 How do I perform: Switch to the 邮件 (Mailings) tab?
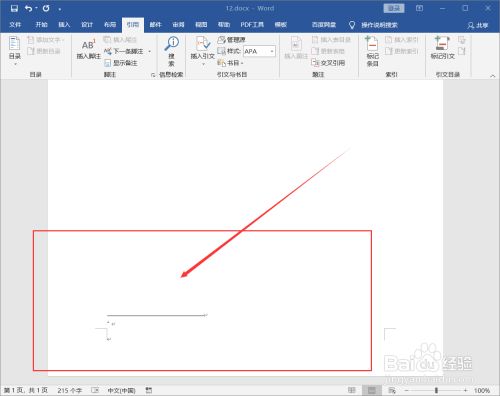tap(155, 25)
